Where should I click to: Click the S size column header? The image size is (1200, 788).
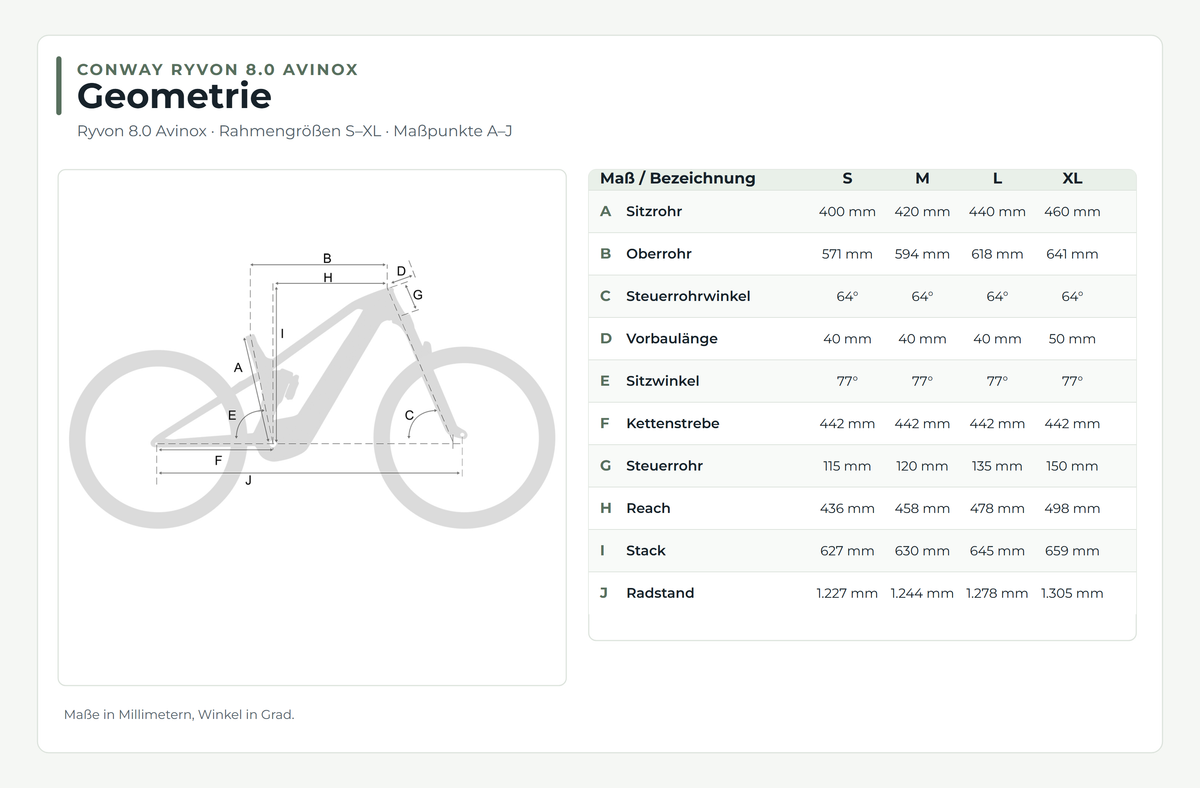[x=847, y=179]
